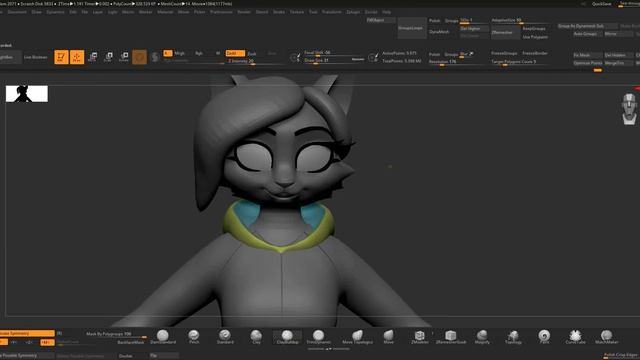Click the Del Hidden button
The image size is (640, 360).
(618, 55)
